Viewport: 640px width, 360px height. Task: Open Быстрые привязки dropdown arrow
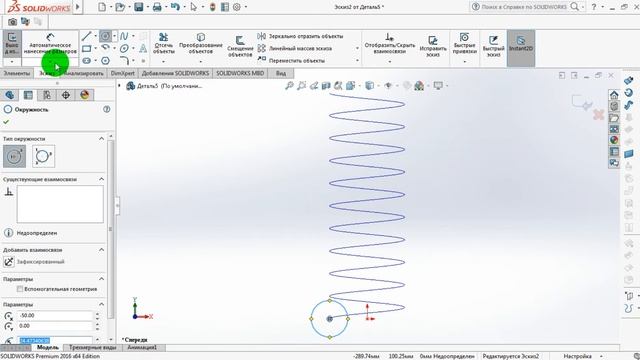(x=464, y=61)
